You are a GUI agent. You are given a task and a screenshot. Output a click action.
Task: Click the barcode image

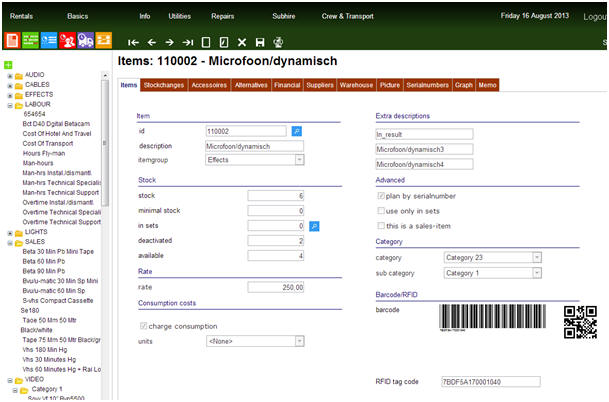pyautogui.click(x=492, y=318)
